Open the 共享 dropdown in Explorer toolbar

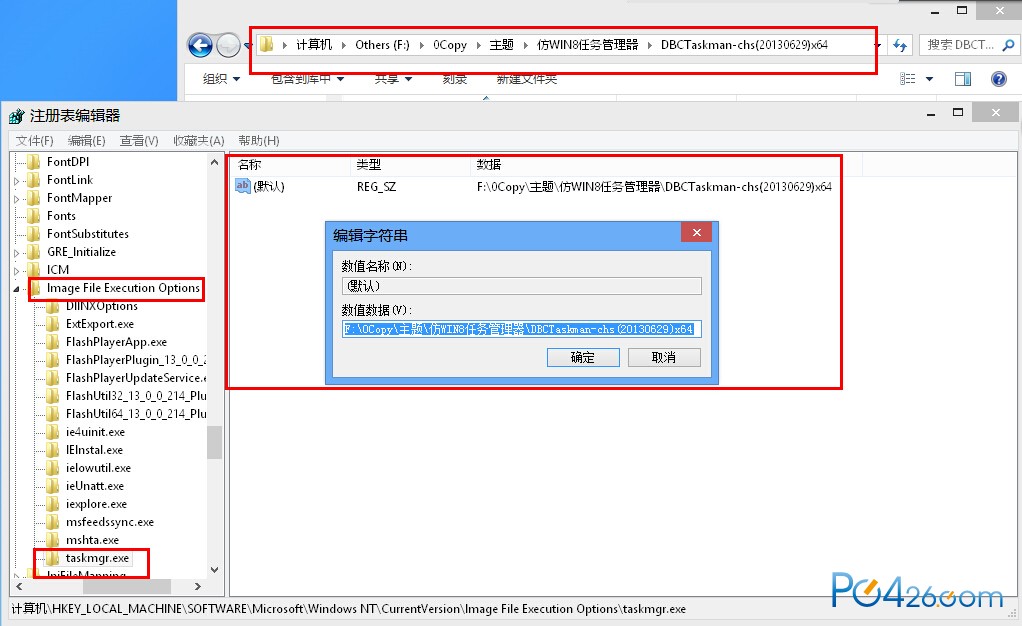[393, 79]
